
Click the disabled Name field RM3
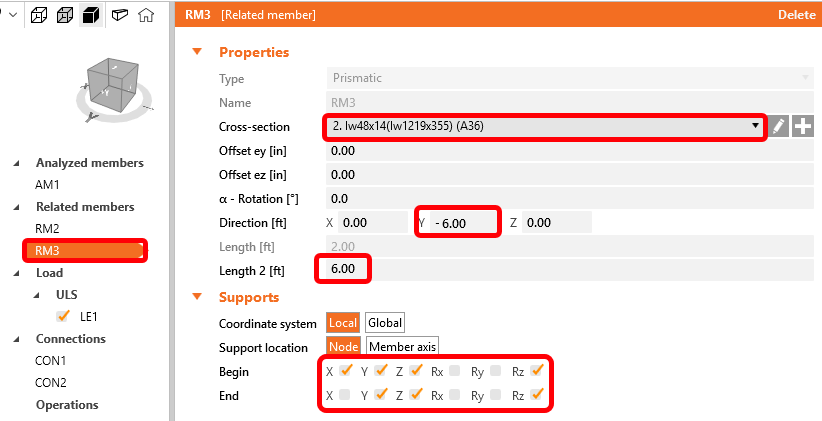[570, 103]
